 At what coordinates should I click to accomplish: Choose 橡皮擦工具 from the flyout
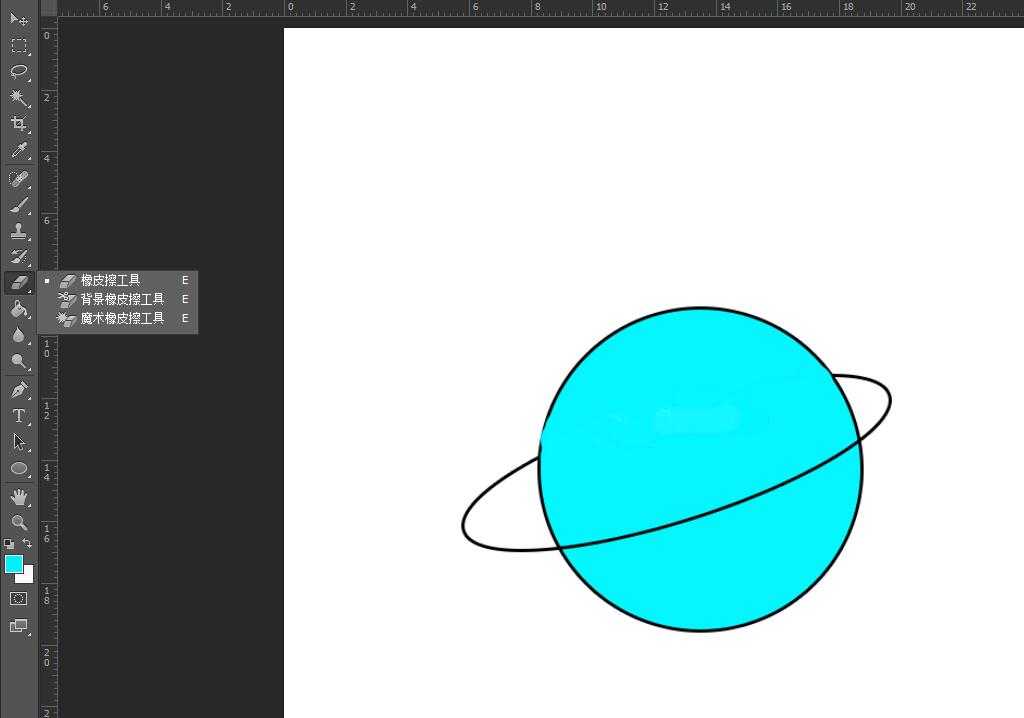tap(111, 281)
